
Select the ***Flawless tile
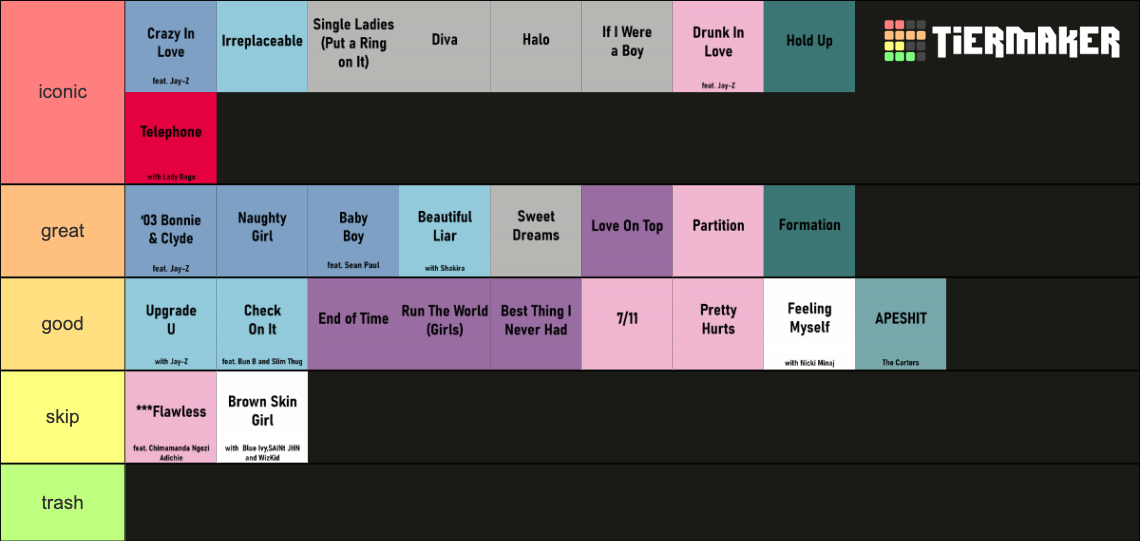point(171,417)
